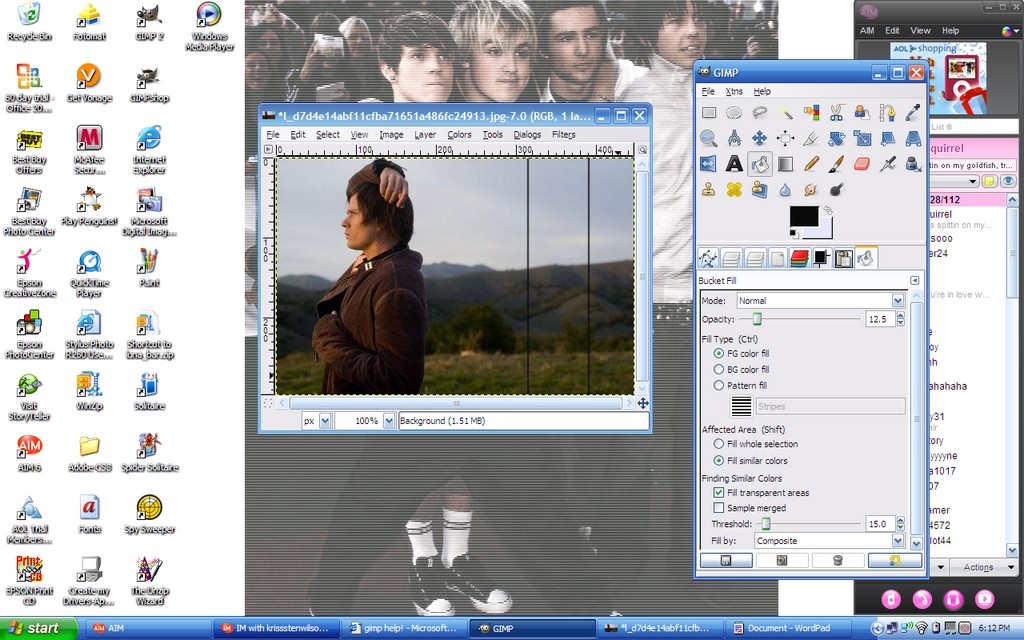
Task: Select the Ellipse Select tool
Action: (734, 112)
